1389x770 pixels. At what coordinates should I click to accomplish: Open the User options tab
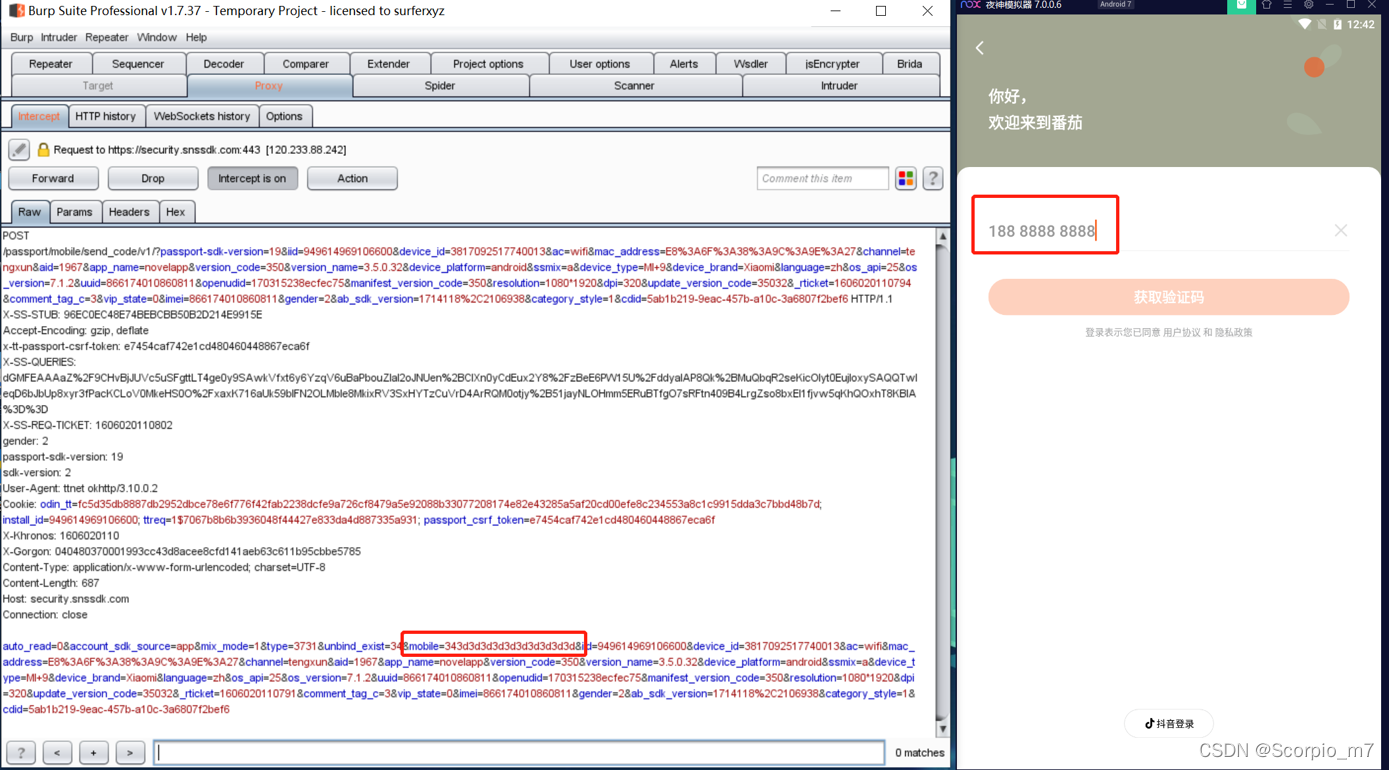(600, 64)
